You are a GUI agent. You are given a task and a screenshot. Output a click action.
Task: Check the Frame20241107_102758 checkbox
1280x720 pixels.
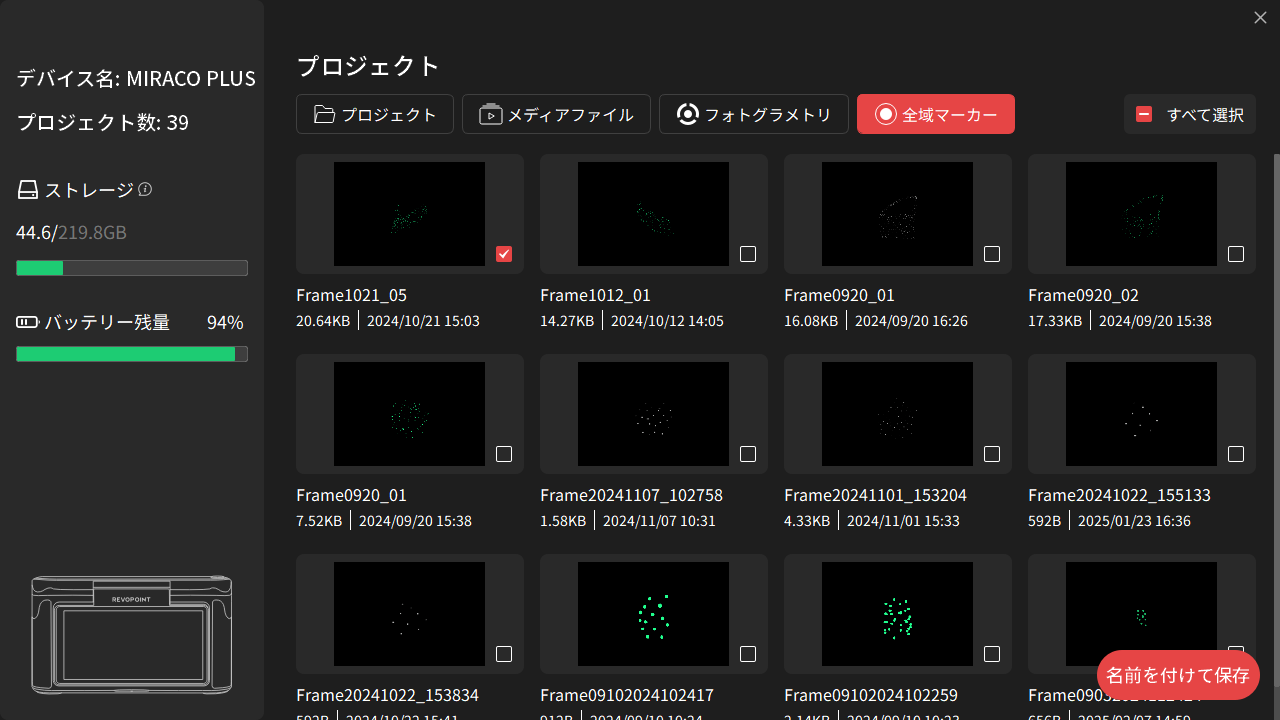pyautogui.click(x=748, y=454)
